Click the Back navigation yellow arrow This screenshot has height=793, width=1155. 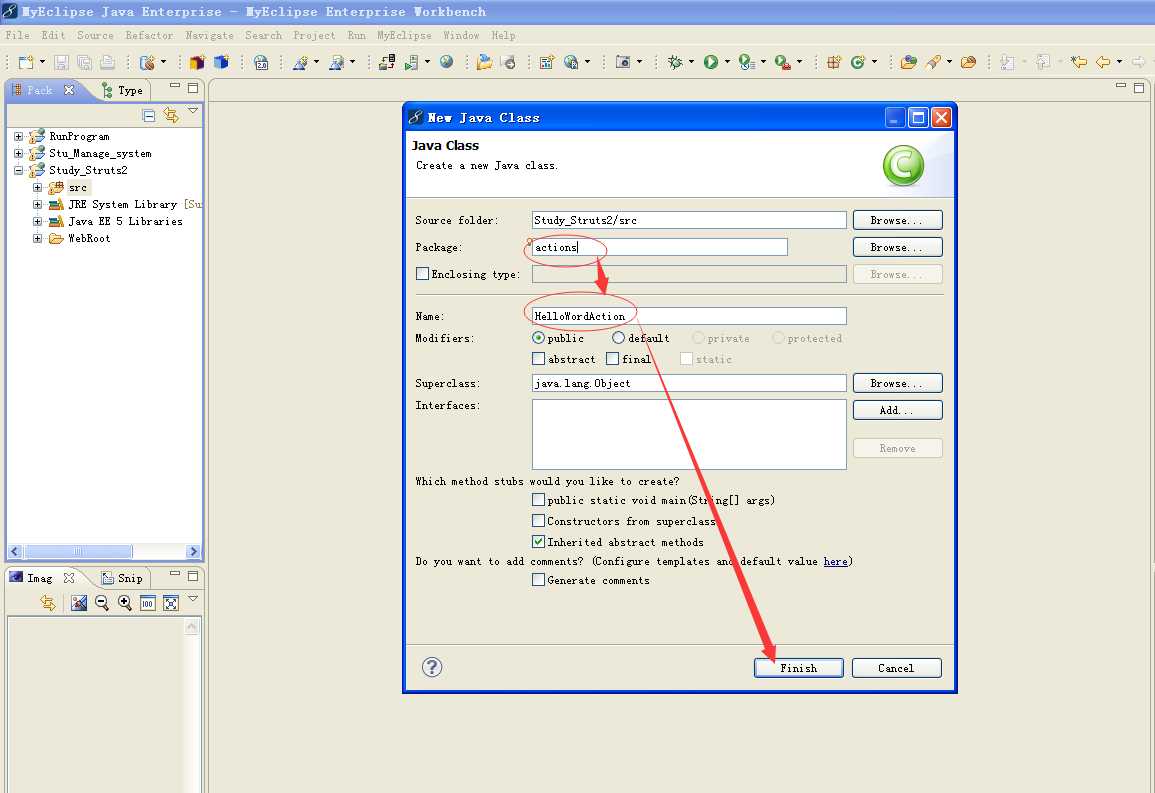[x=1103, y=63]
